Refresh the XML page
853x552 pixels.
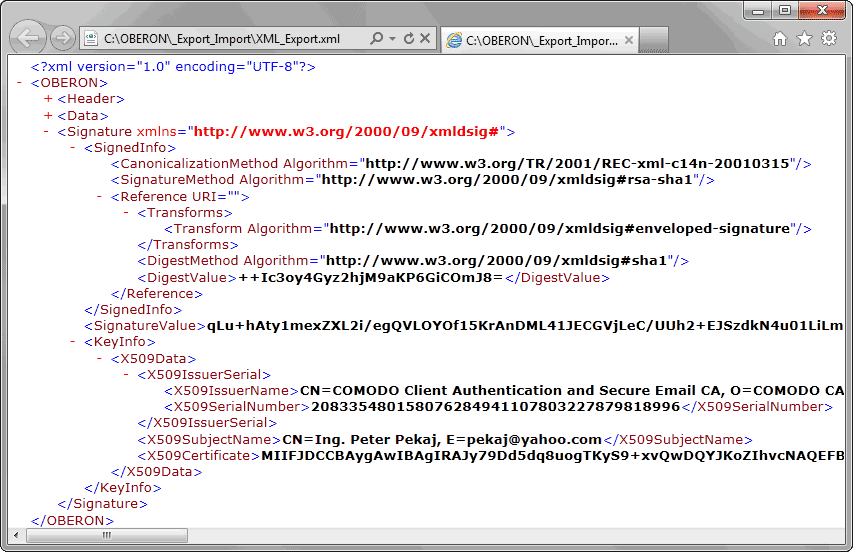pos(409,39)
